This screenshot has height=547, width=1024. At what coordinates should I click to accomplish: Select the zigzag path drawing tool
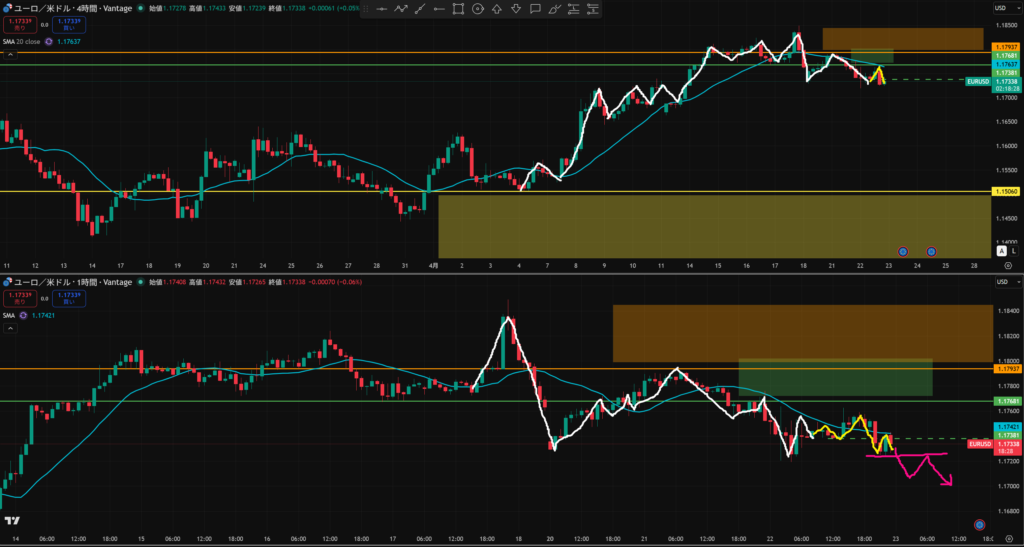click(x=403, y=8)
